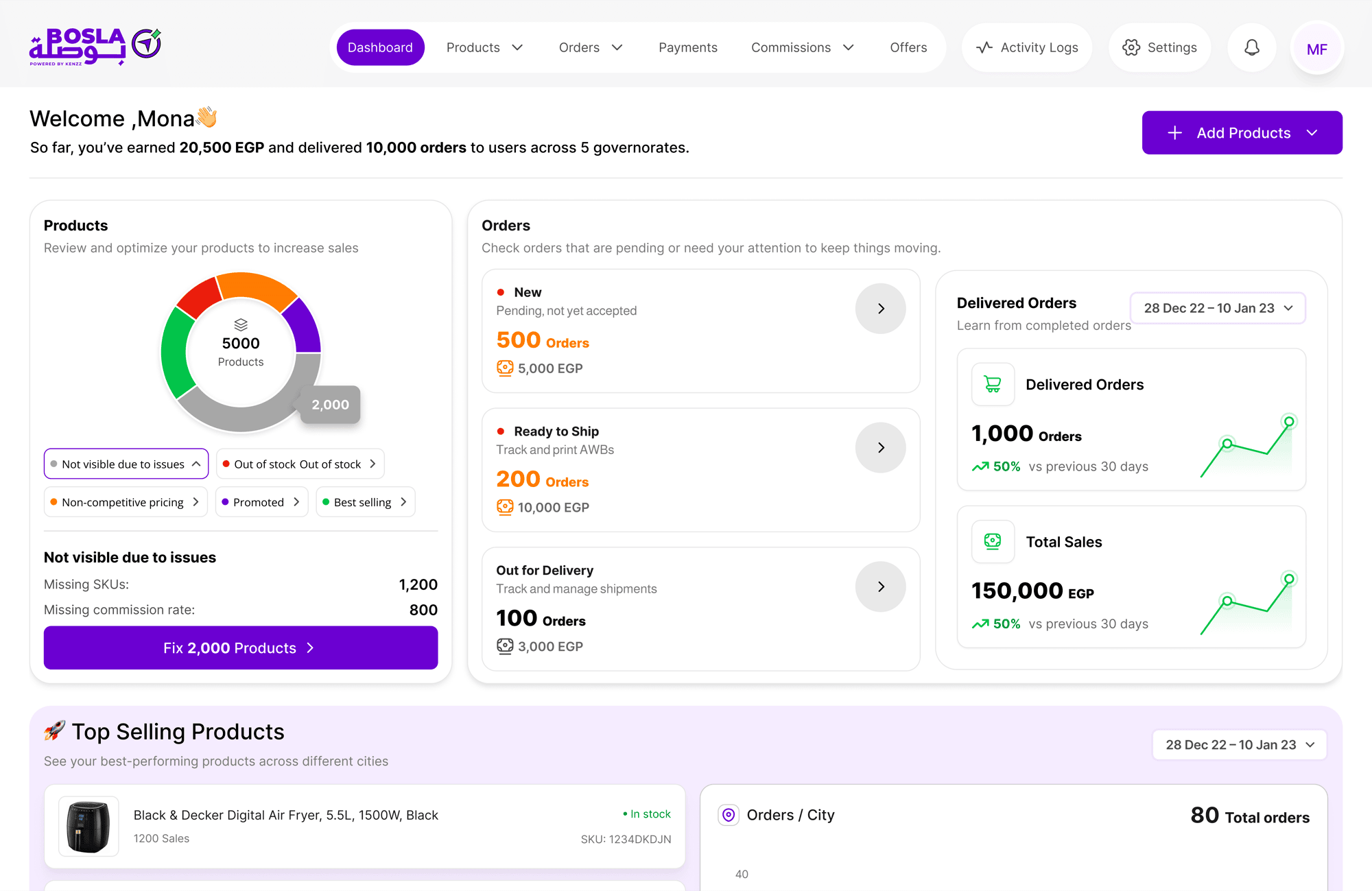
Task: Click the Settings gear icon
Action: (1131, 47)
